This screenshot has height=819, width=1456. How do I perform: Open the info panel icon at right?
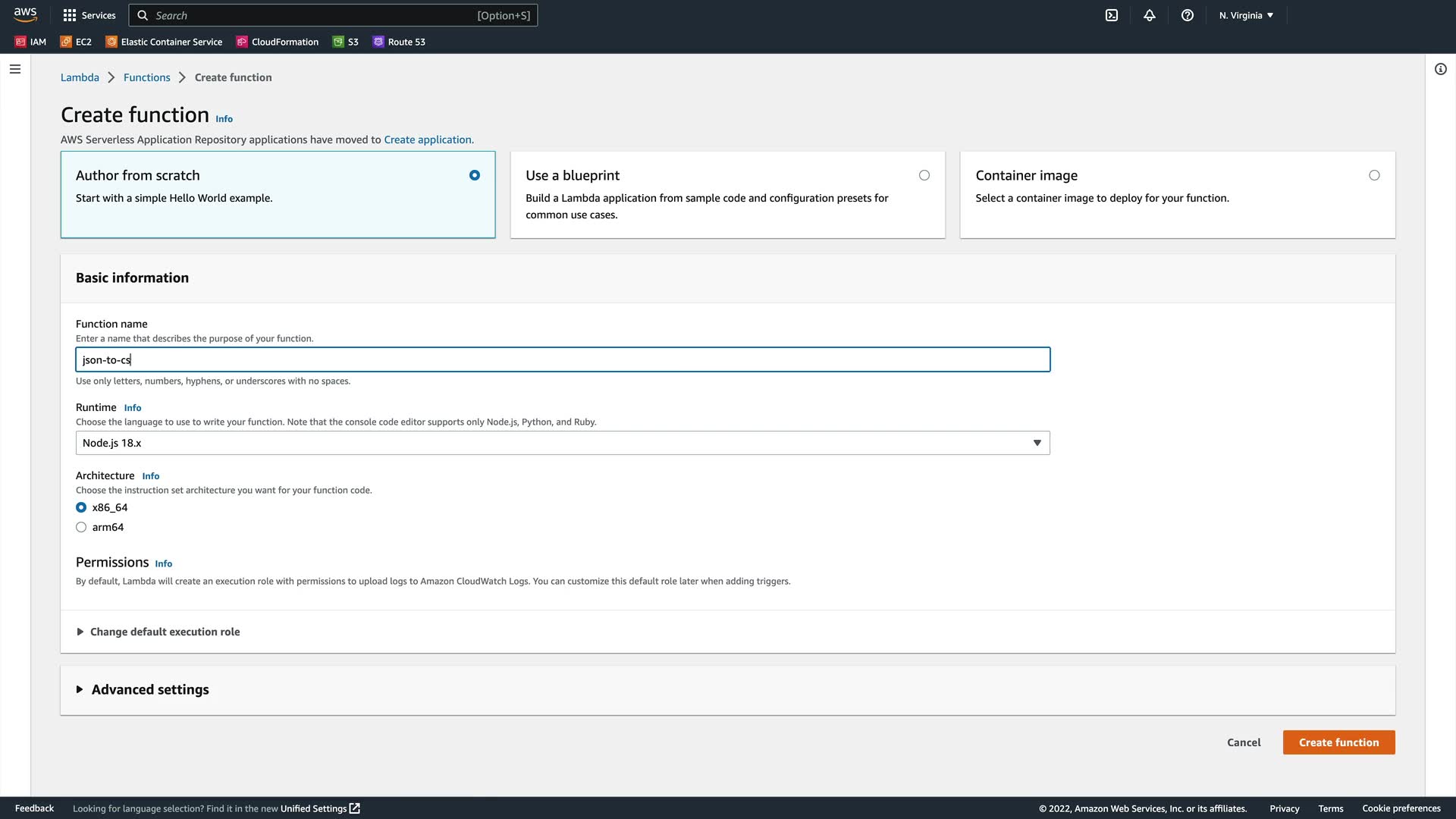pos(1440,69)
